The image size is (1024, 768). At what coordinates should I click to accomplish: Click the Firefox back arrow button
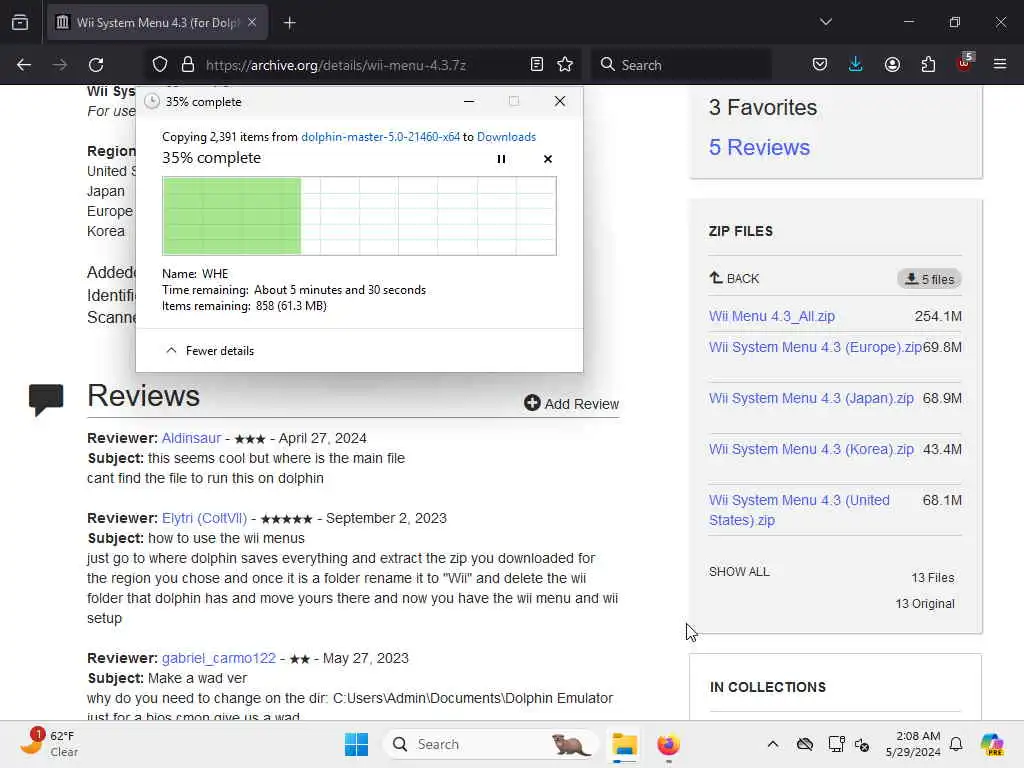[x=24, y=65]
